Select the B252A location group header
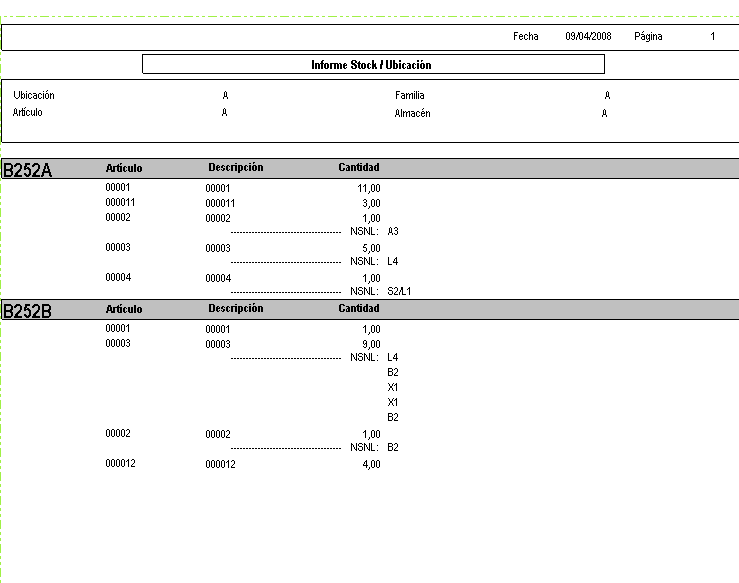 [27, 170]
